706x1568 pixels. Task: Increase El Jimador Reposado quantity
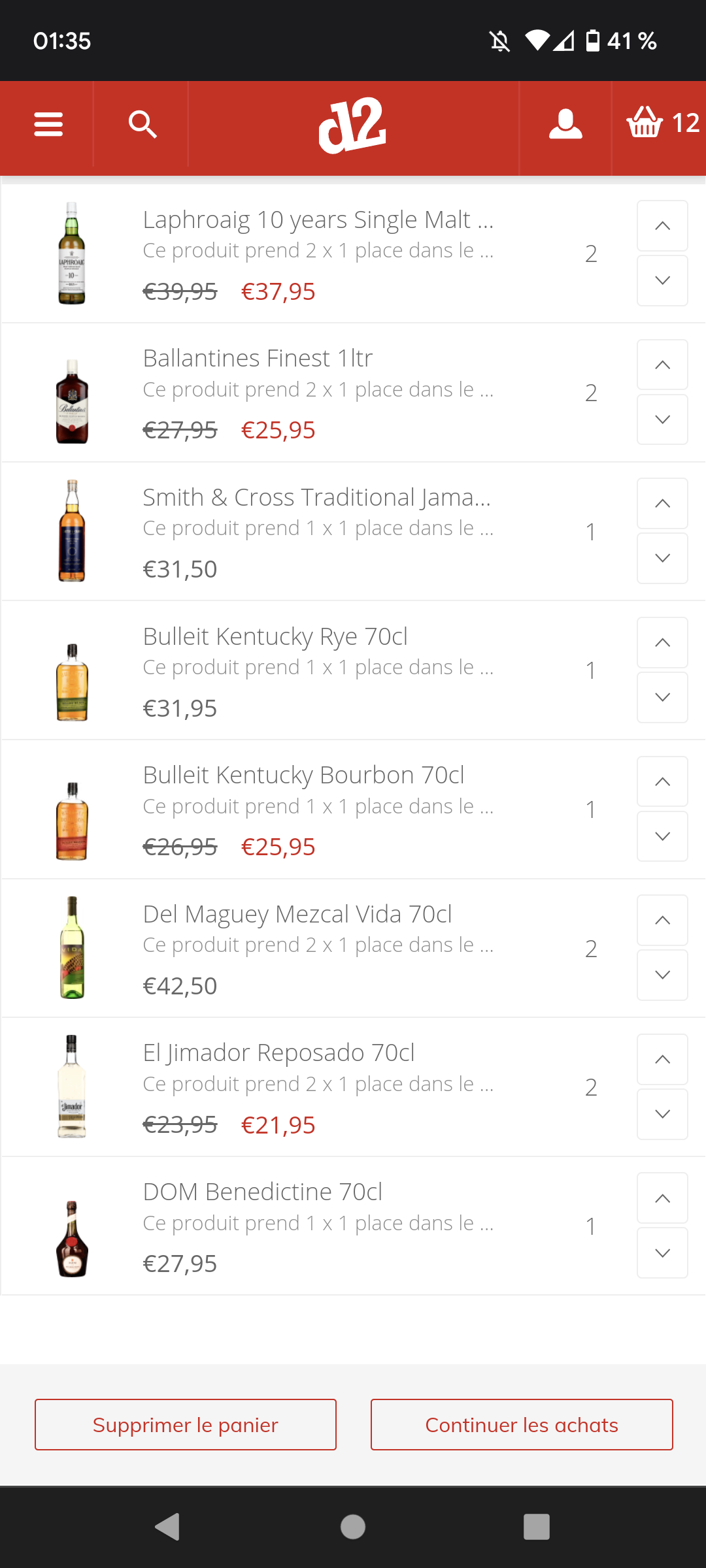coord(662,1060)
